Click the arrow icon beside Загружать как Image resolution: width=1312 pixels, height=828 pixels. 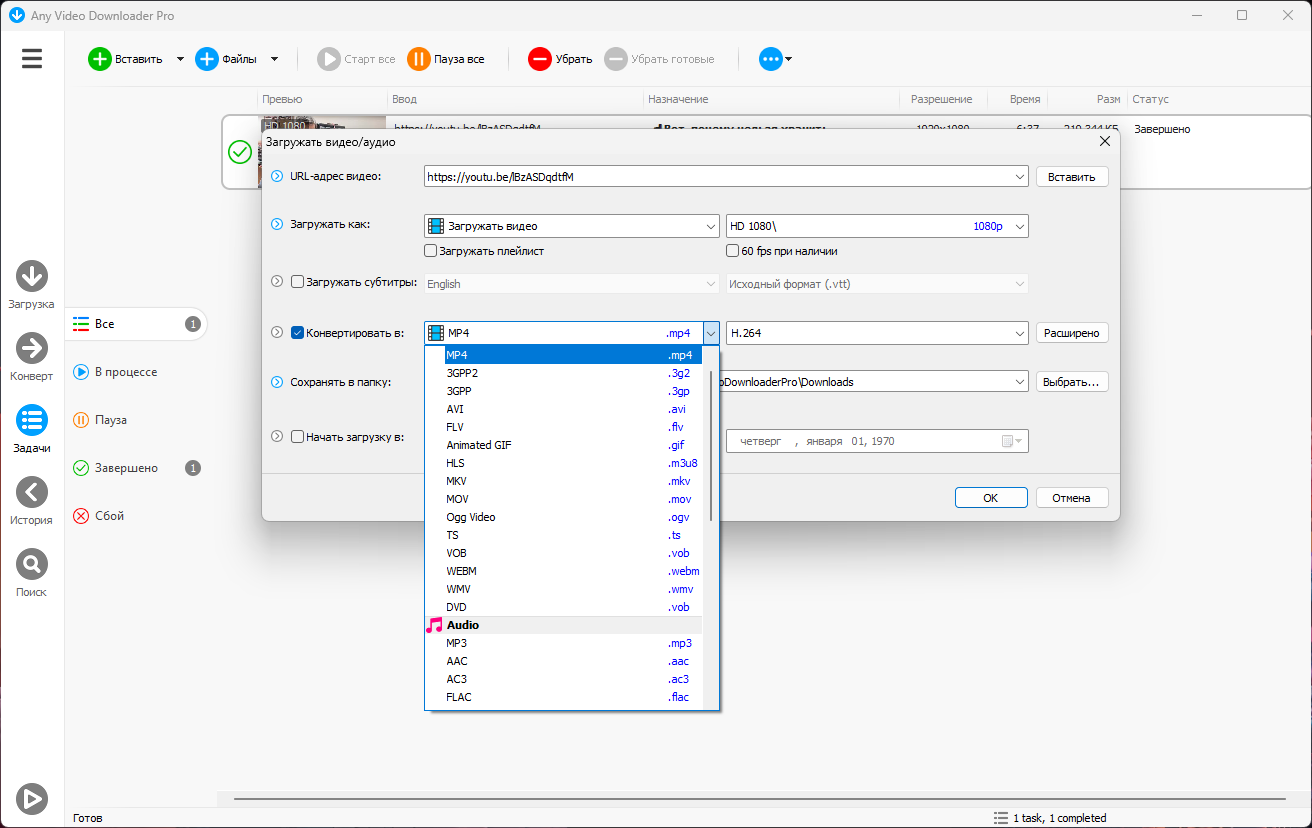pyautogui.click(x=277, y=224)
